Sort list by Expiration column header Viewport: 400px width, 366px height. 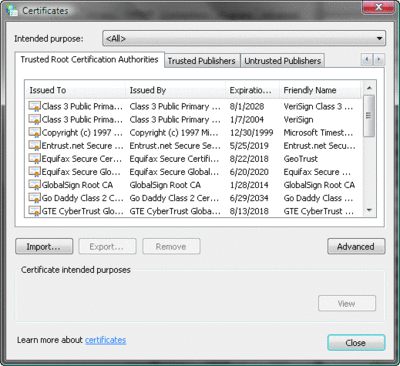click(x=252, y=90)
